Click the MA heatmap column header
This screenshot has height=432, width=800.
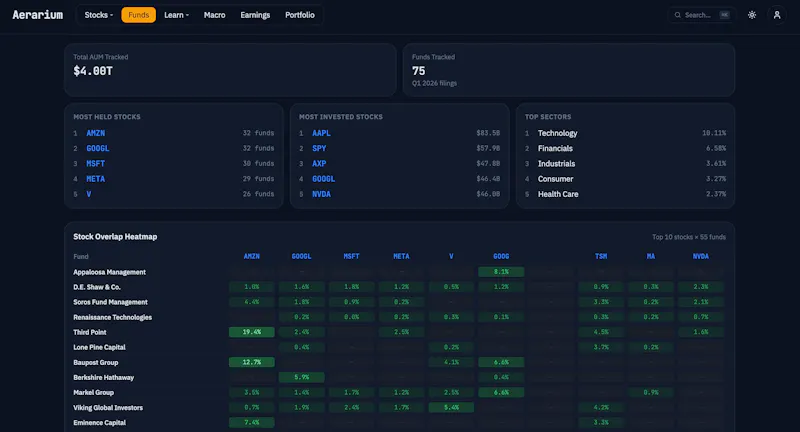coord(651,257)
